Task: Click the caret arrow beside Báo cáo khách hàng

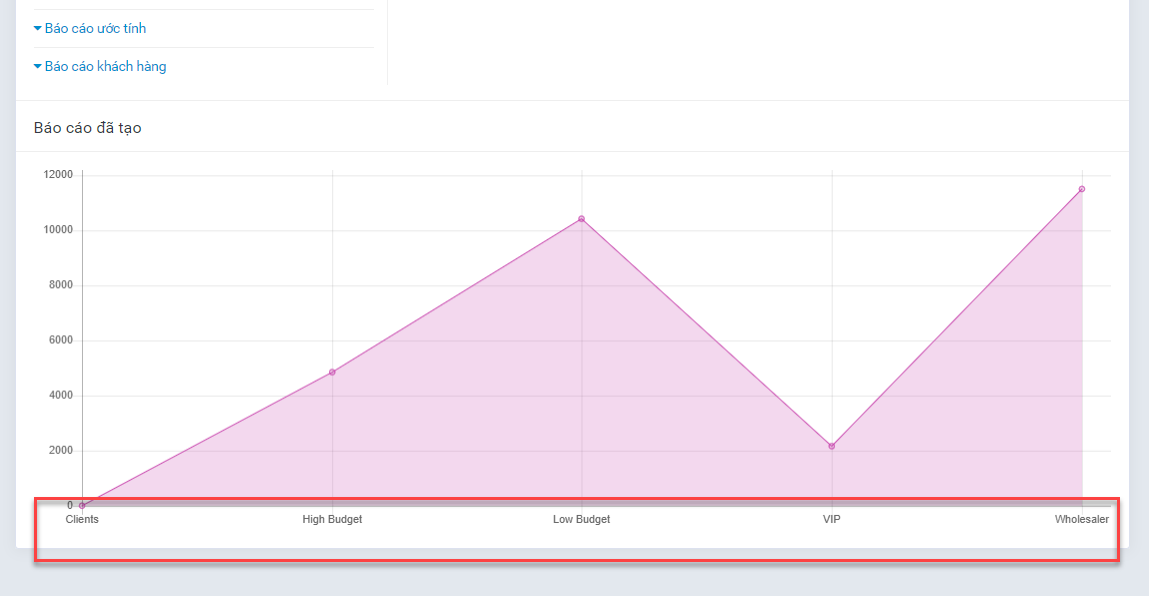Action: point(38,67)
